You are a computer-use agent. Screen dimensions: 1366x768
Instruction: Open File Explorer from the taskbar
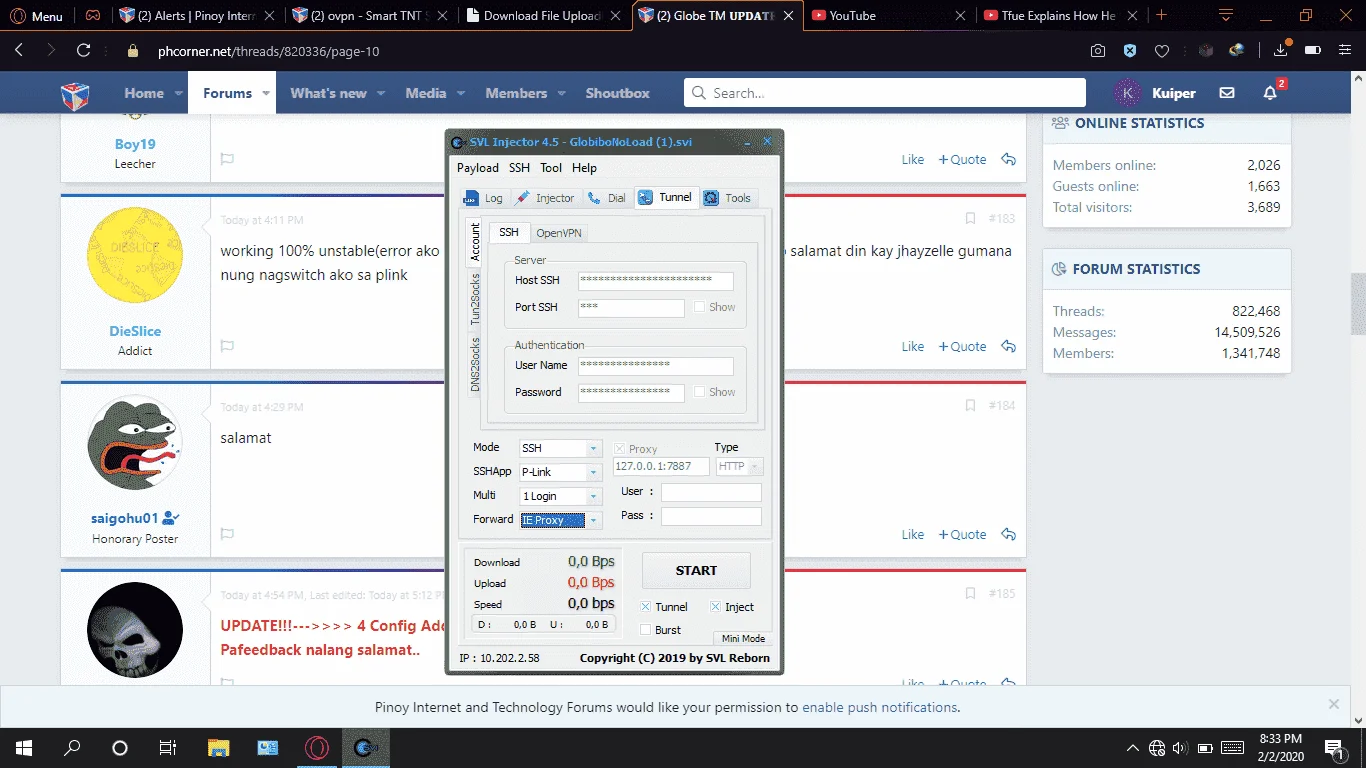[x=218, y=748]
